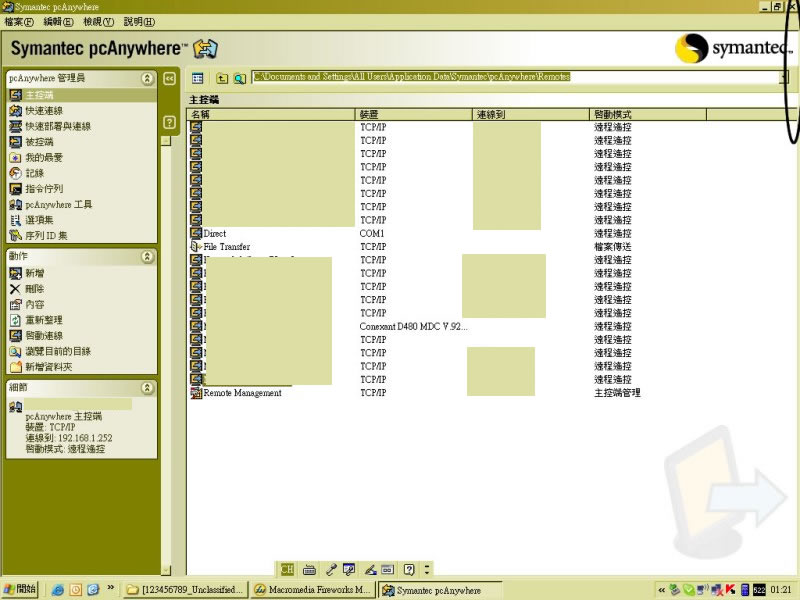The width and height of the screenshot is (800, 600).
Task: Sort by 連線到 column header
Action: (531, 114)
